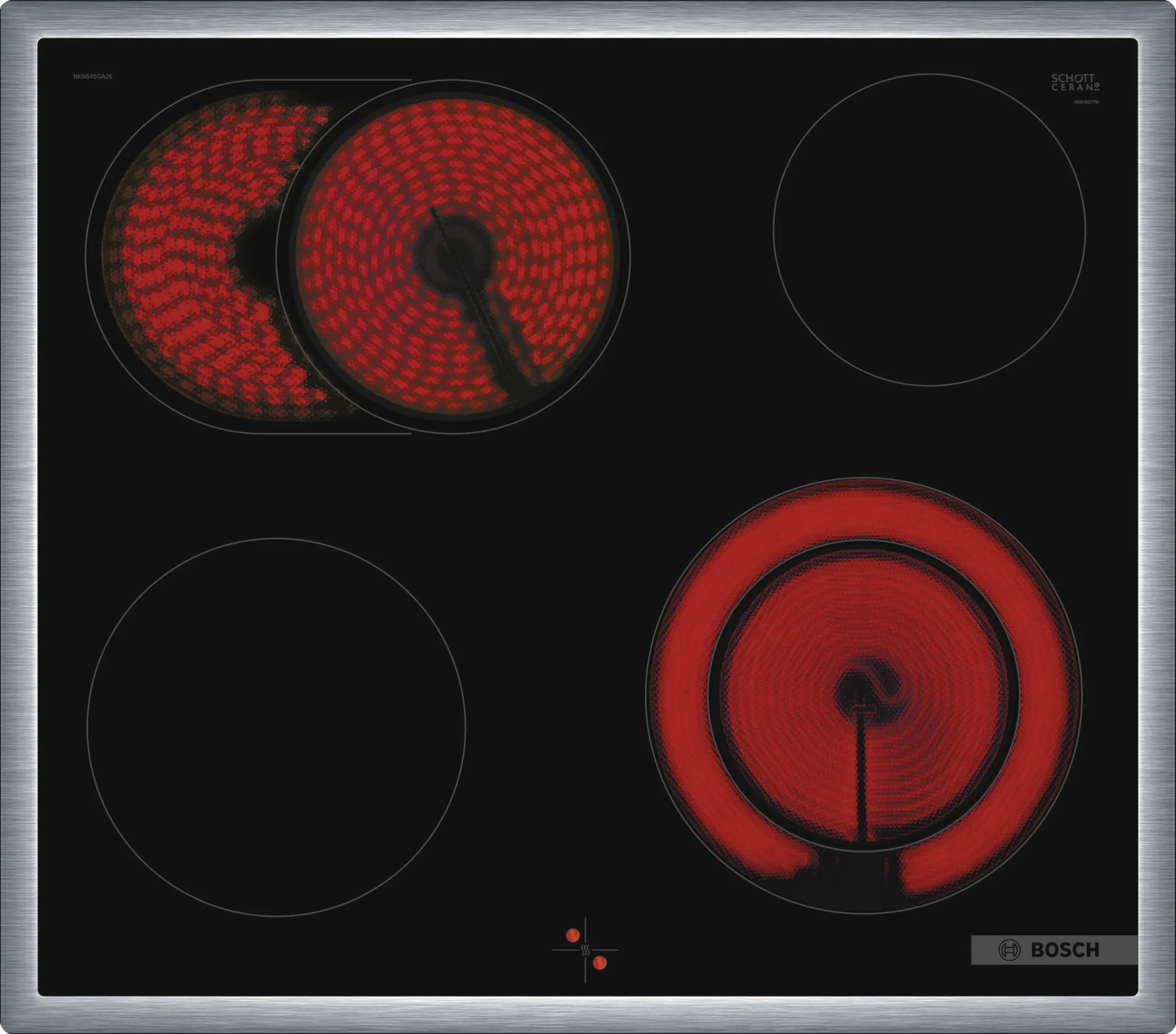Click the SCHOTT CERAN logo

1075,82
